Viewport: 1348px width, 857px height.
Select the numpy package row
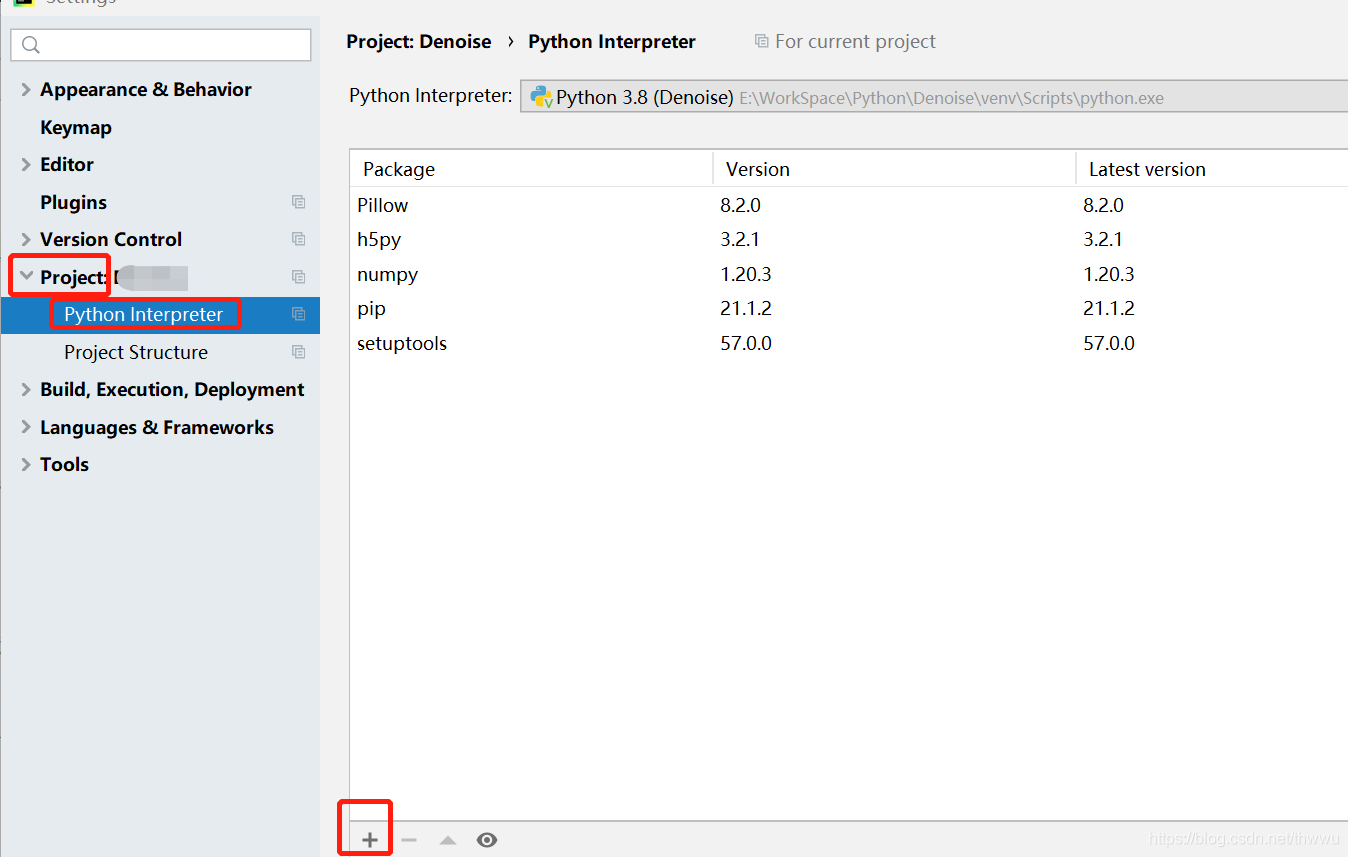[x=849, y=274]
